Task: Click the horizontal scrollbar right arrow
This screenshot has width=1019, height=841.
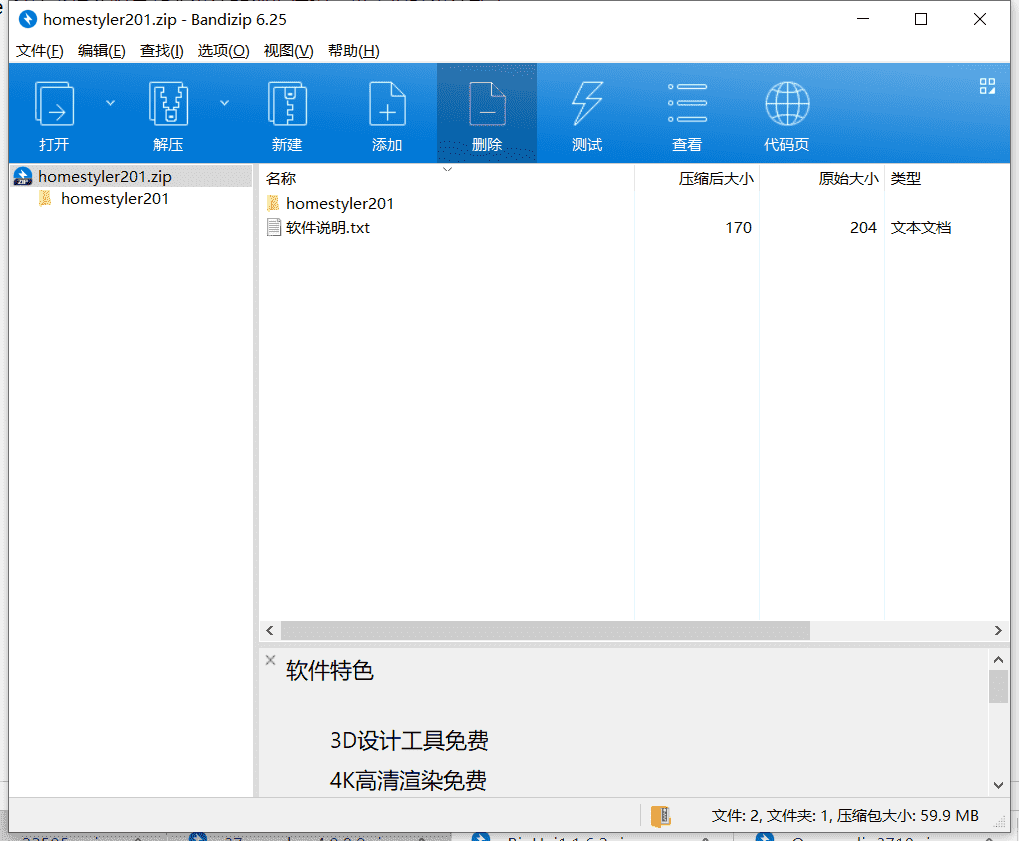Action: [998, 630]
